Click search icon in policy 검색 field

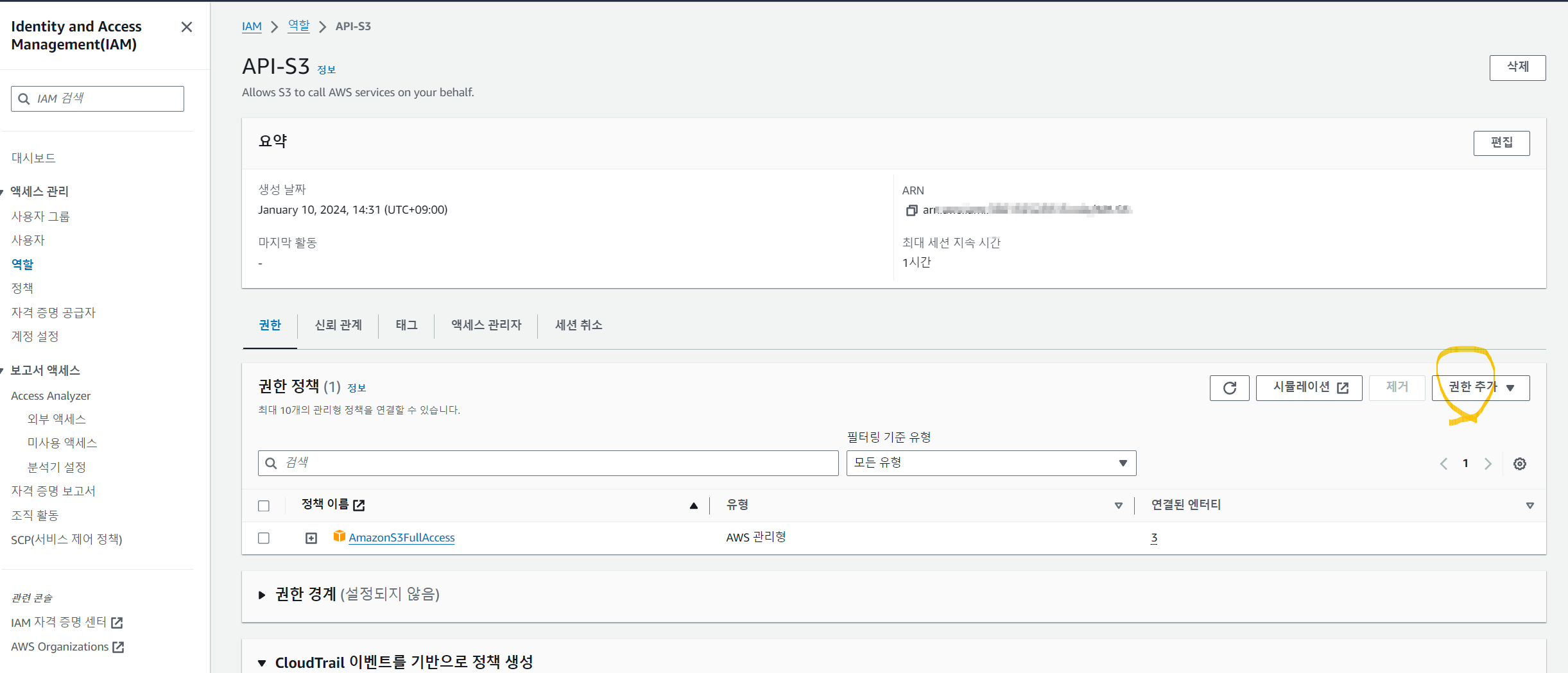coord(271,463)
